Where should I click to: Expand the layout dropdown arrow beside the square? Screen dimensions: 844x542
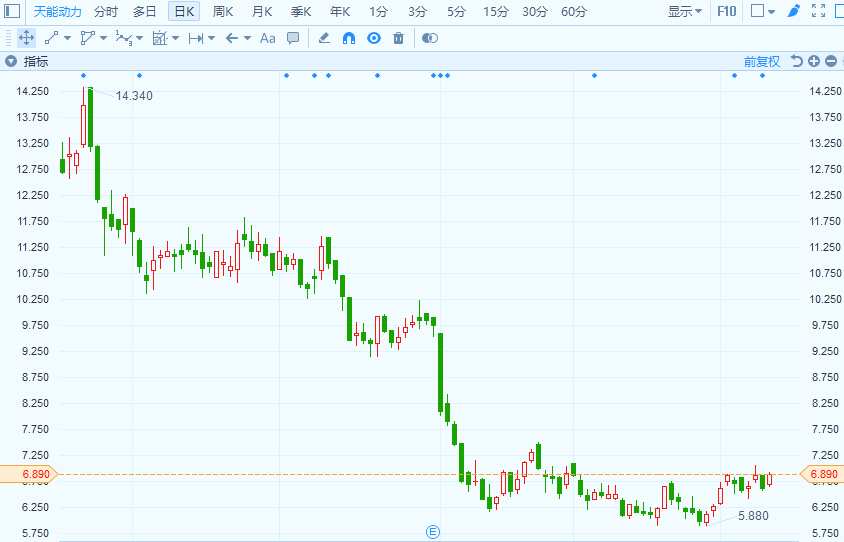click(x=772, y=12)
